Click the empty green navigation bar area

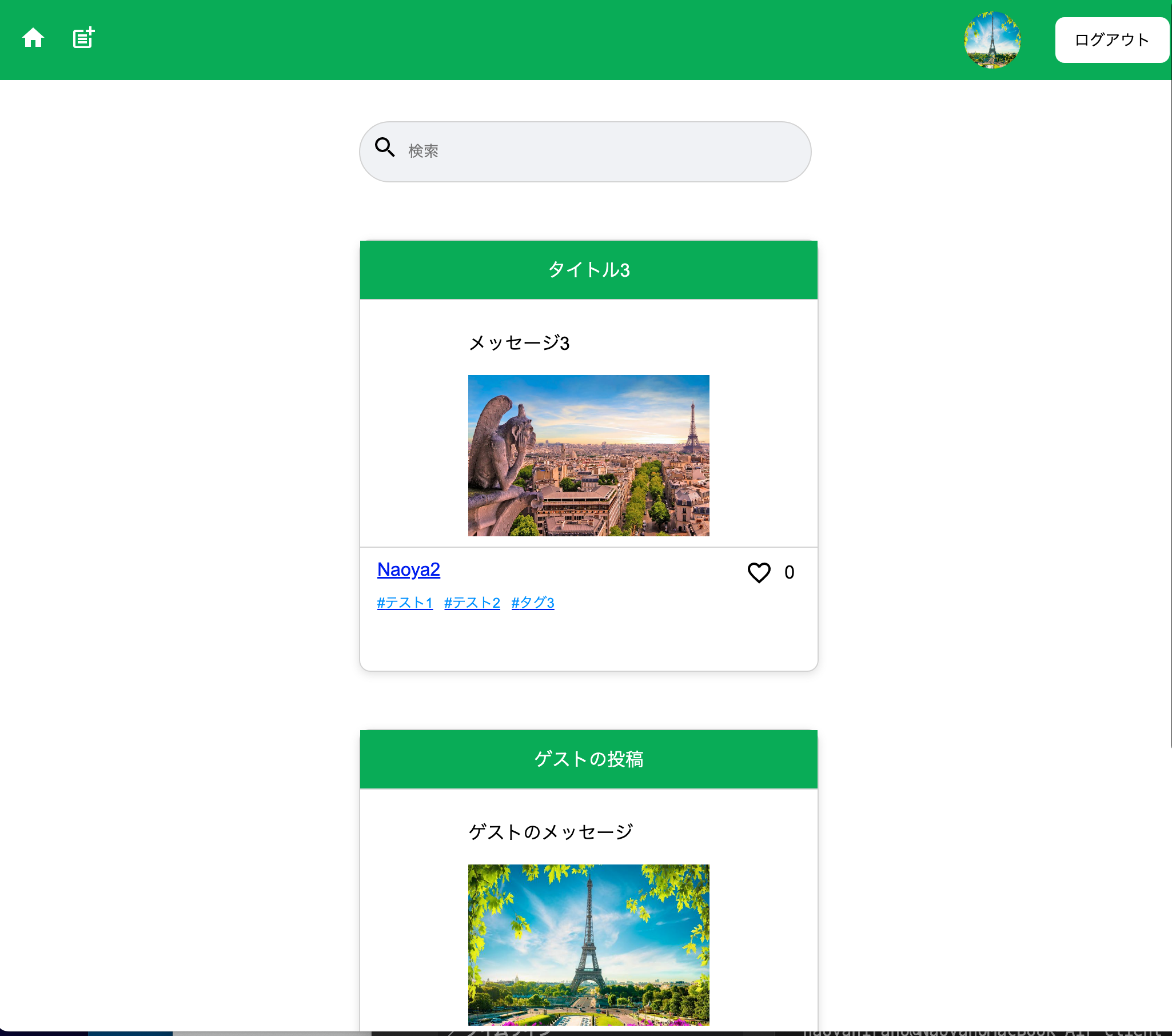click(516, 39)
